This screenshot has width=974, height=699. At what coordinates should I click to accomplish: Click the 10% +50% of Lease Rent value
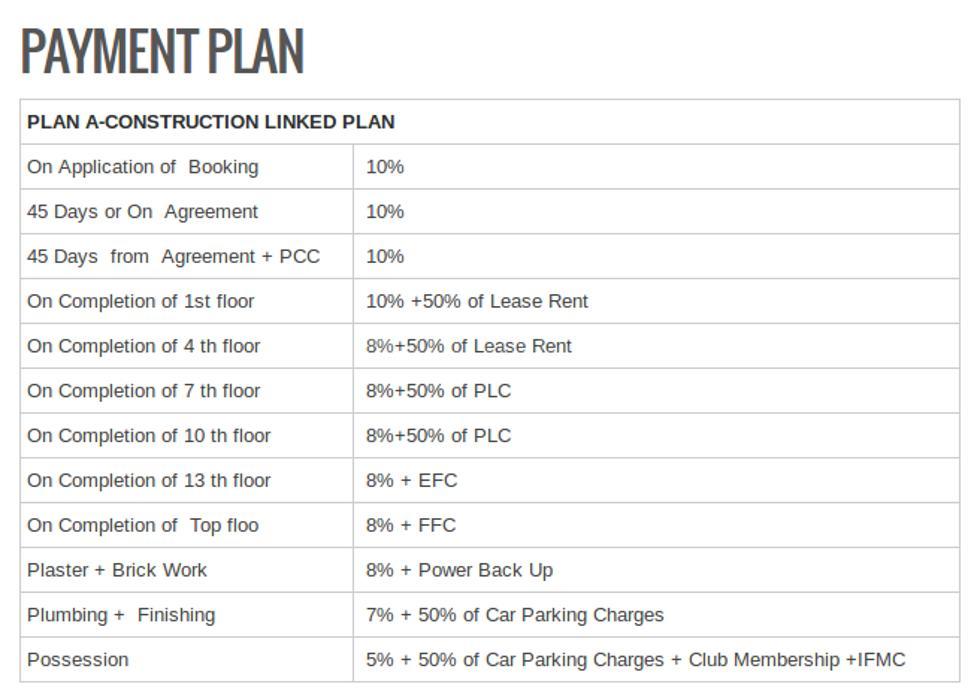click(x=477, y=301)
